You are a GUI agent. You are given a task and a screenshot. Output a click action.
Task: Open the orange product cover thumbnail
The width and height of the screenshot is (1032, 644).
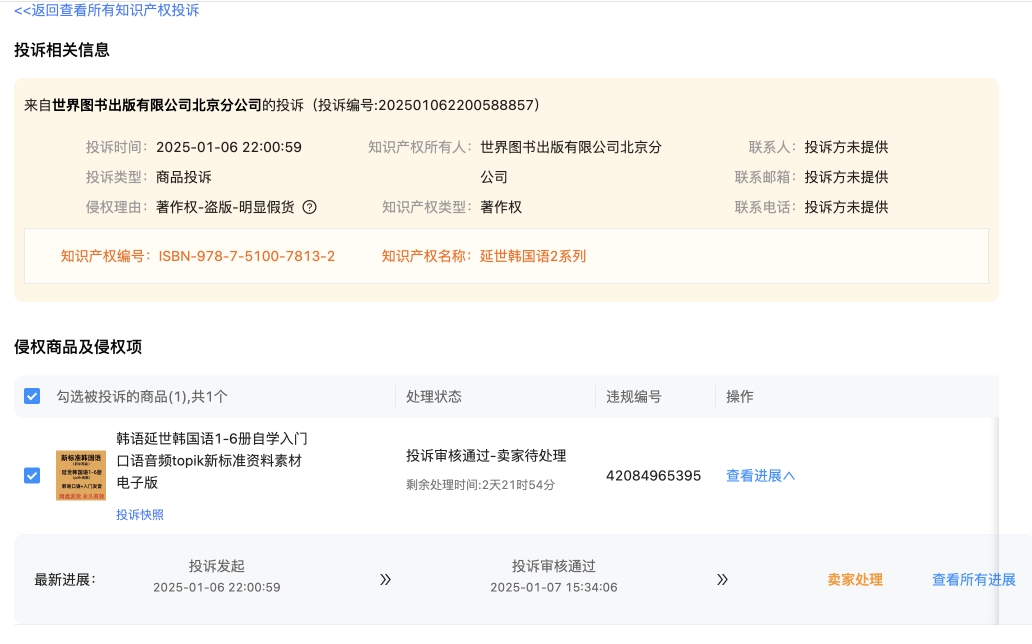point(81,475)
